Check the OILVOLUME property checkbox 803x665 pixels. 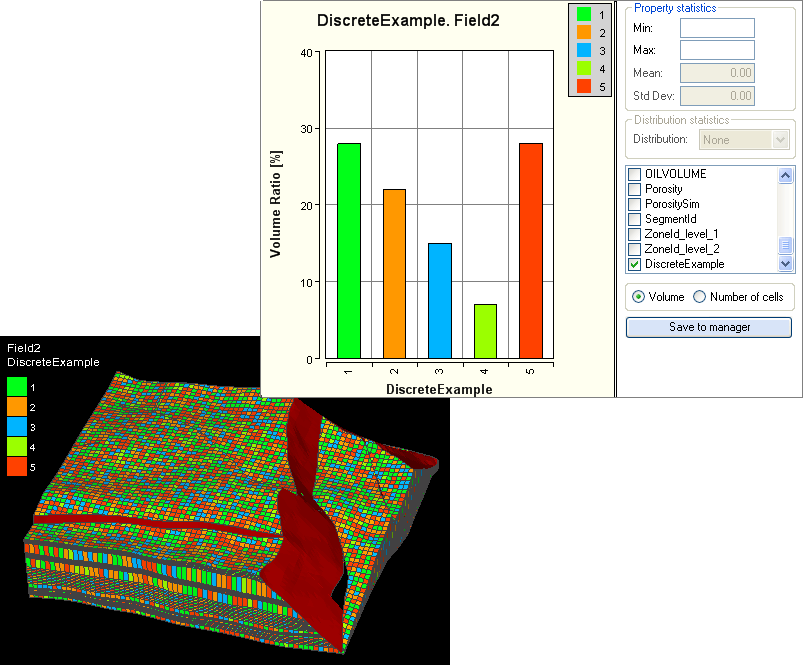(x=634, y=174)
